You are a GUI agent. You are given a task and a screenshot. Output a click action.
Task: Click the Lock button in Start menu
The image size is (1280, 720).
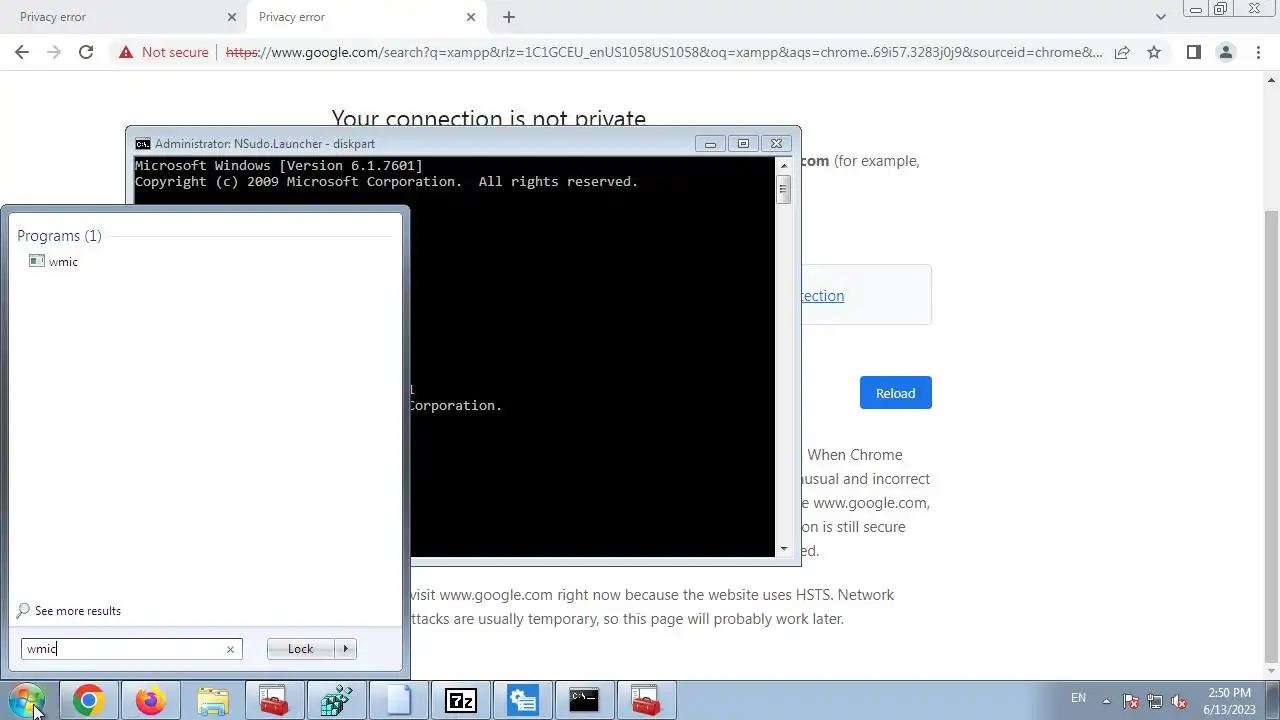click(x=300, y=649)
